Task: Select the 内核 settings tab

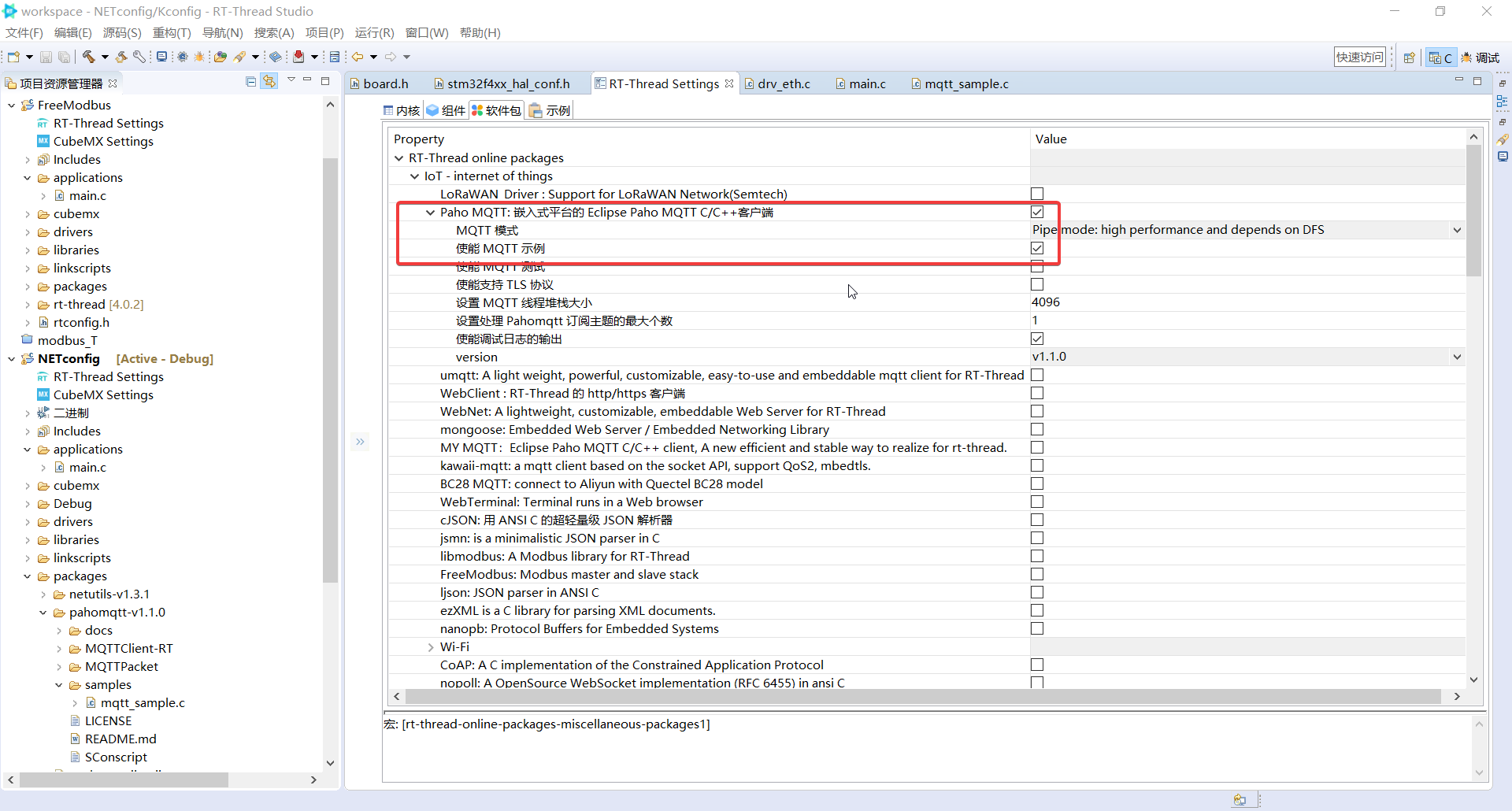Action: click(402, 110)
